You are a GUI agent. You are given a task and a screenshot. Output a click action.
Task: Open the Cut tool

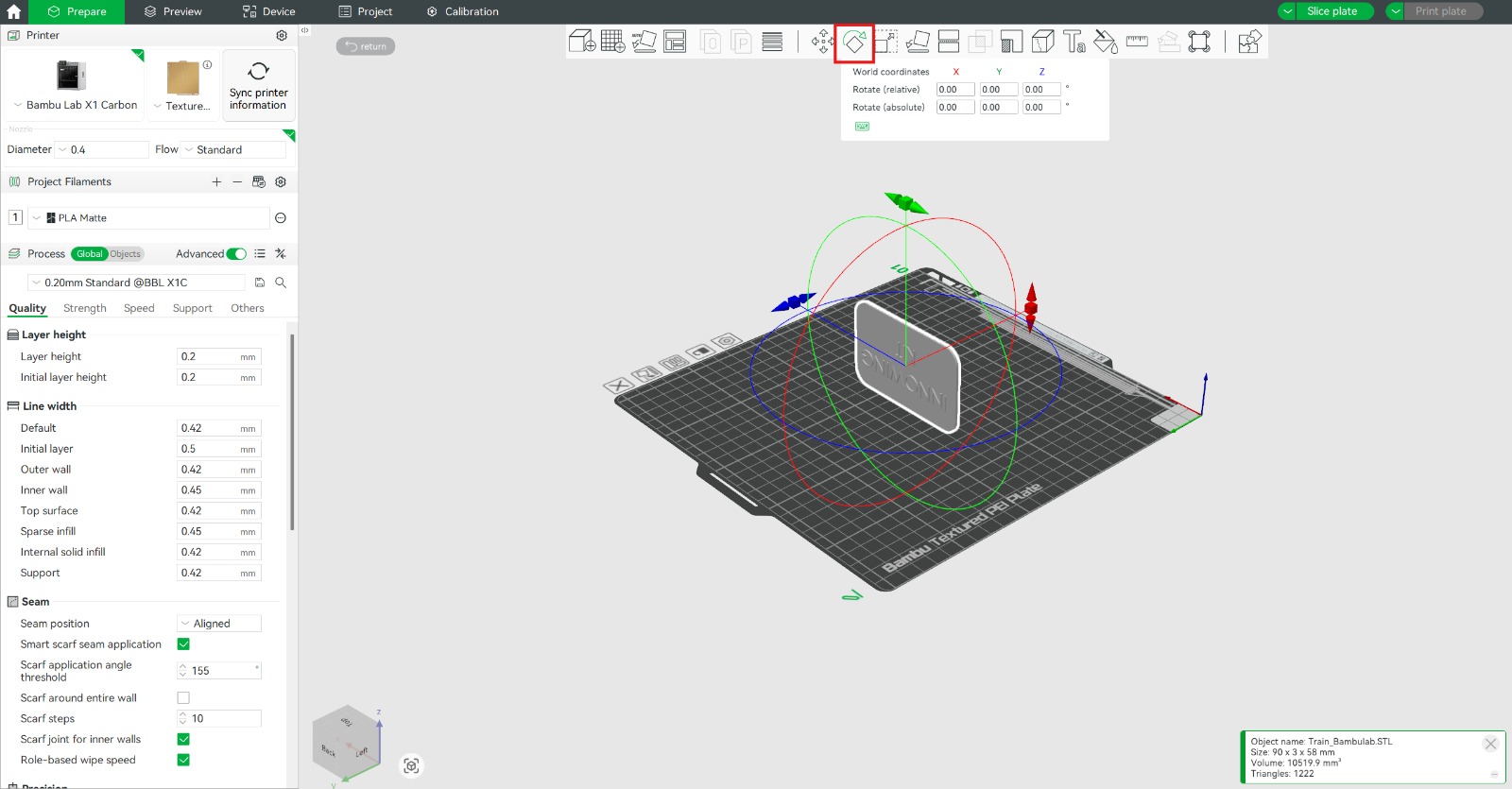point(949,42)
